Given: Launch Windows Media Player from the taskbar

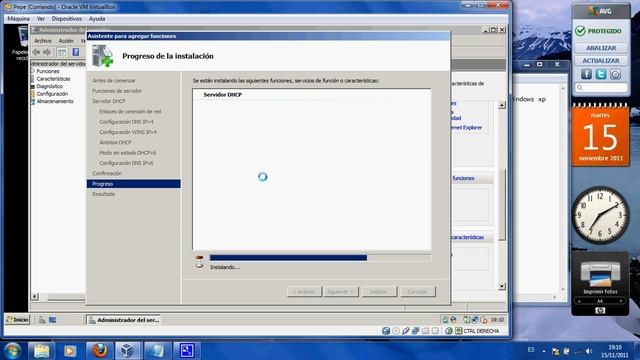Looking at the screenshot, I should 70,351.
